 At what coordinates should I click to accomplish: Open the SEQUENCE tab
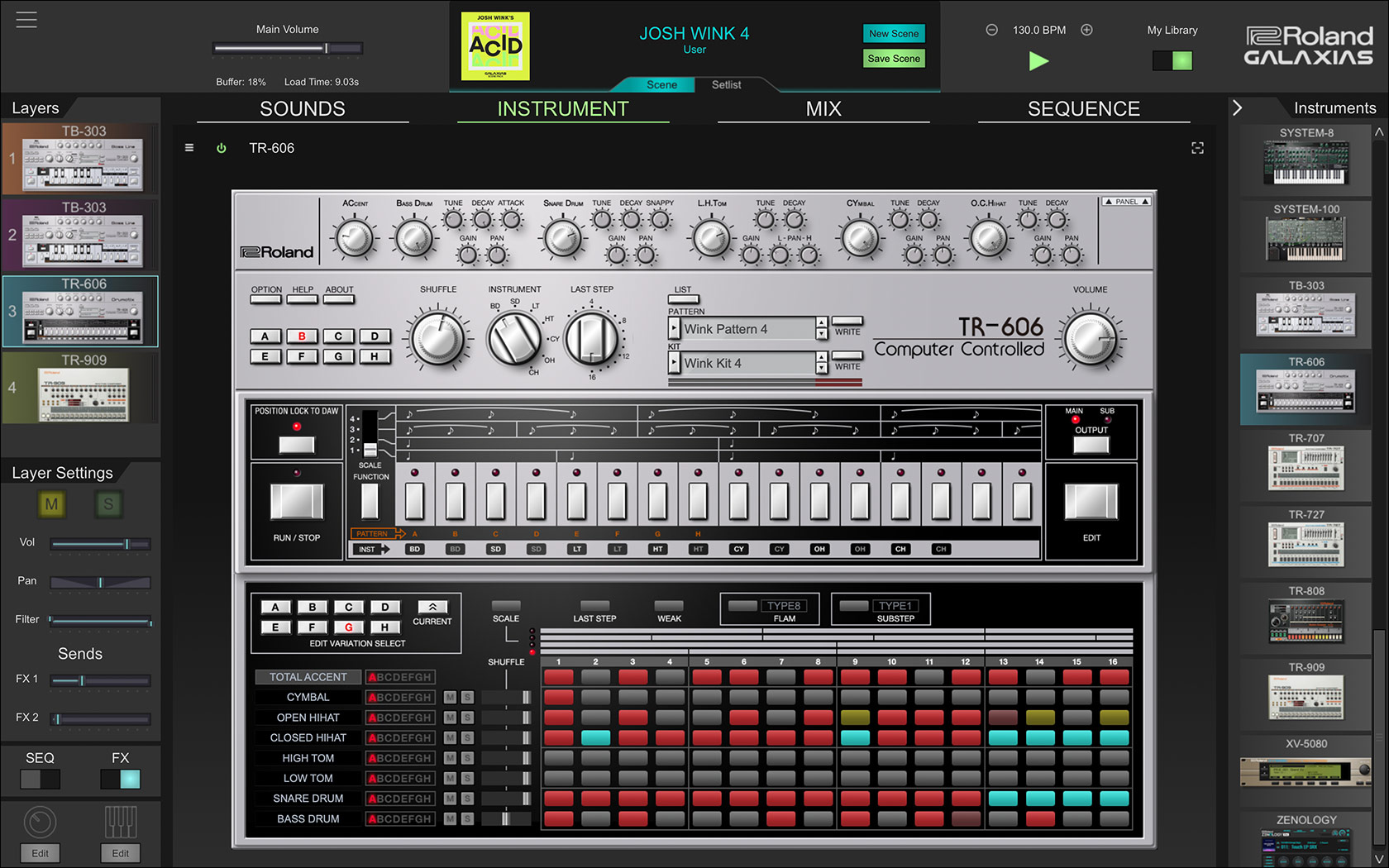[1084, 109]
